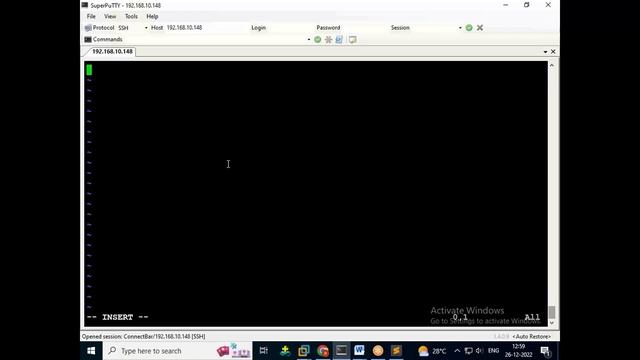Click the round orange taskbar icon
This screenshot has width=640, height=360.
(x=378, y=351)
